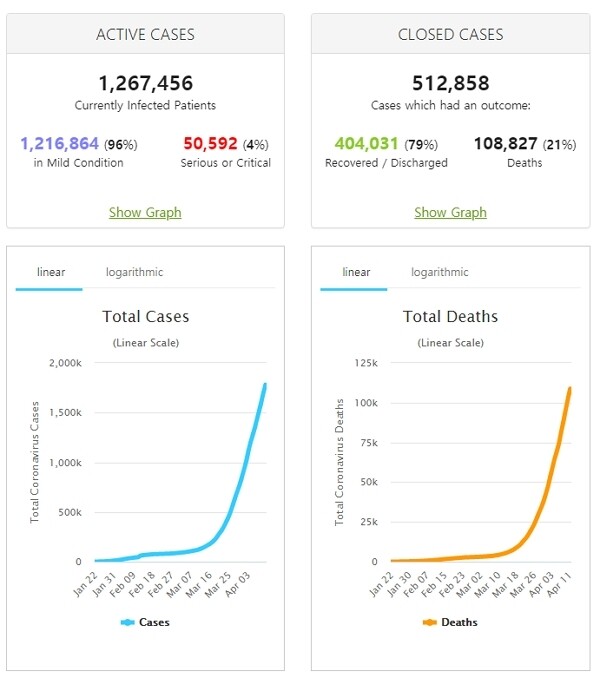Open Show Graph link under Closed Cases
This screenshot has width=600, height=678.
(450, 212)
